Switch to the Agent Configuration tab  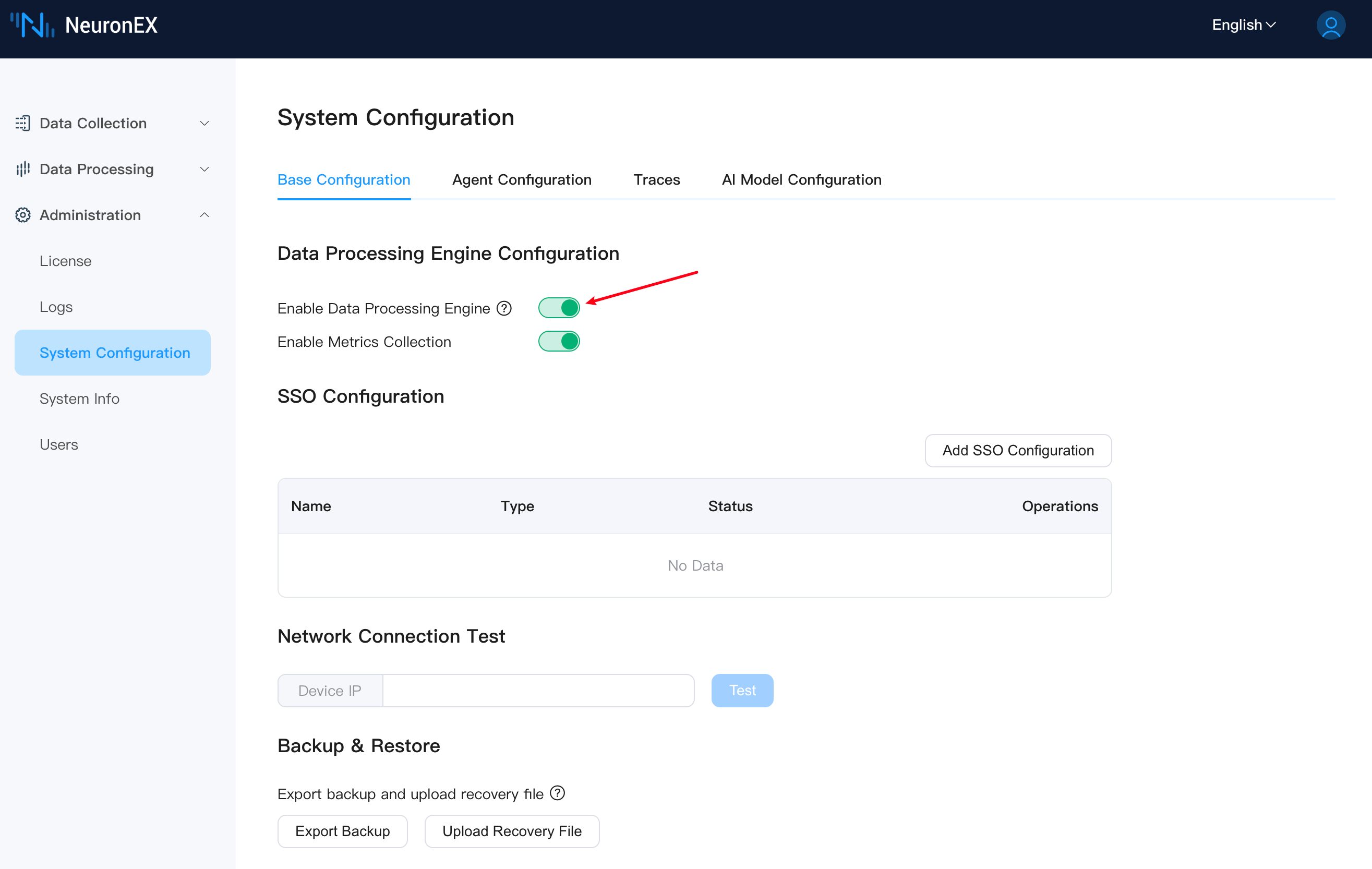tap(521, 179)
